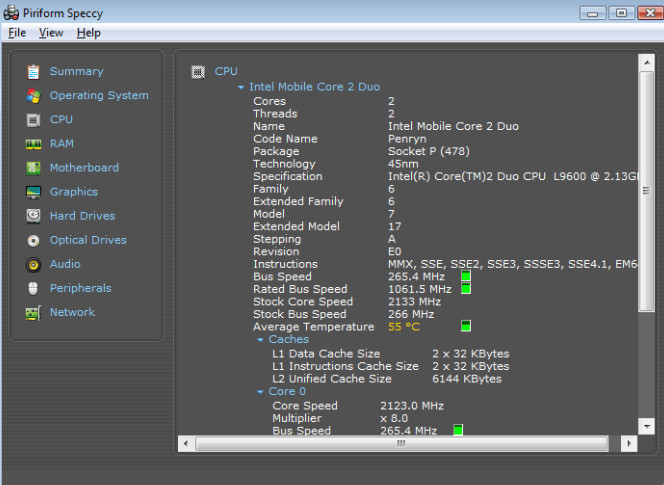Click the vertical scrollbar down arrow
664x485 pixels.
[x=647, y=426]
